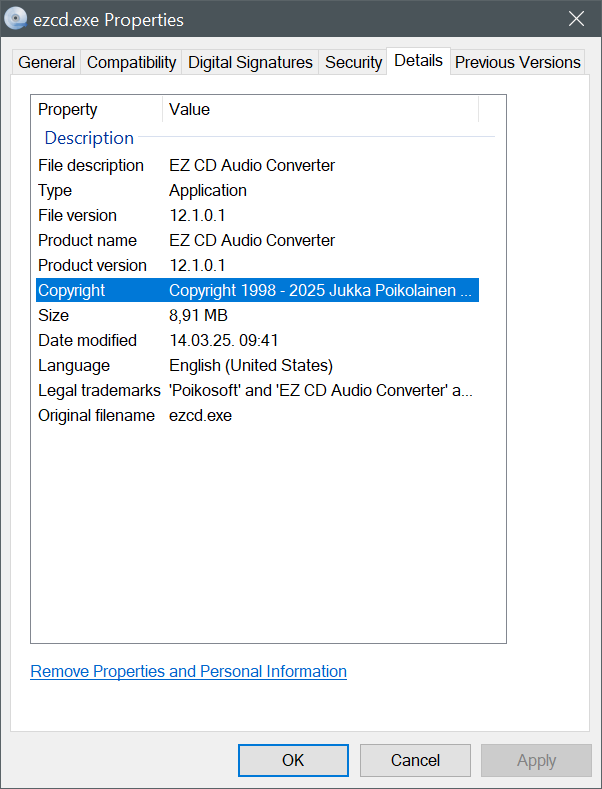
Task: Click the highlighted Copyright row
Action: [257, 290]
